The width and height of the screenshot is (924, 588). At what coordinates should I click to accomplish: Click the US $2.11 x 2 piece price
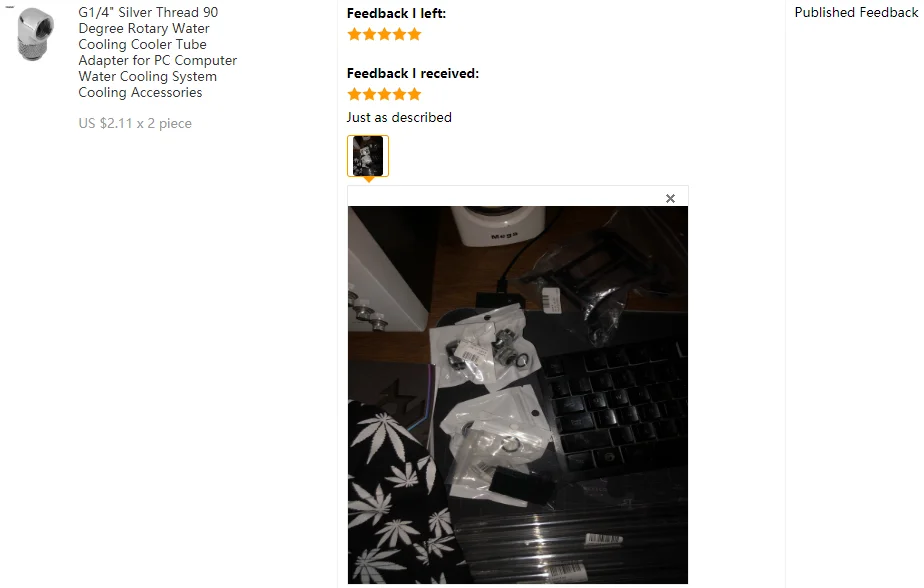pos(135,123)
